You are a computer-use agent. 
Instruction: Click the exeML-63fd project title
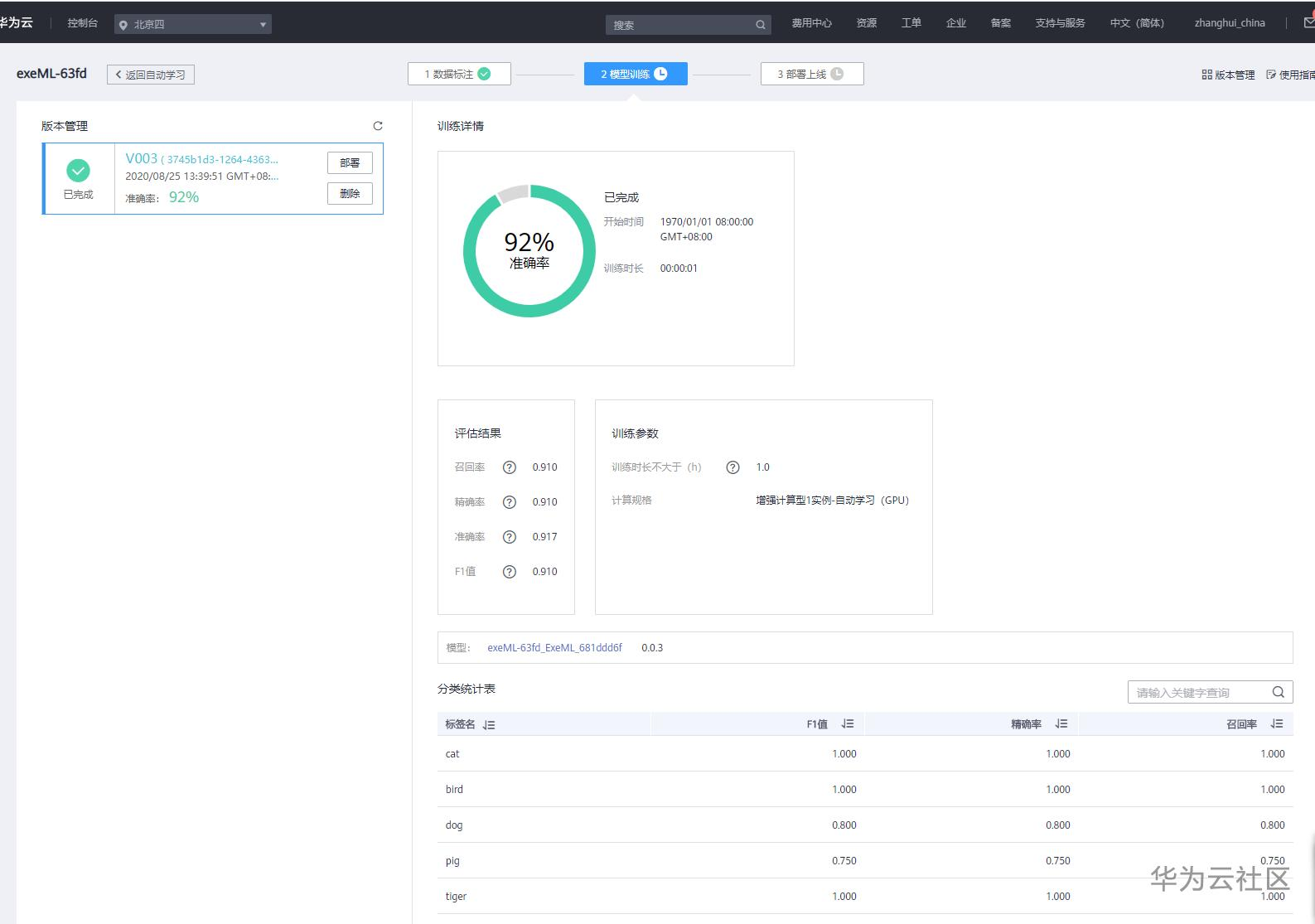pyautogui.click(x=51, y=74)
